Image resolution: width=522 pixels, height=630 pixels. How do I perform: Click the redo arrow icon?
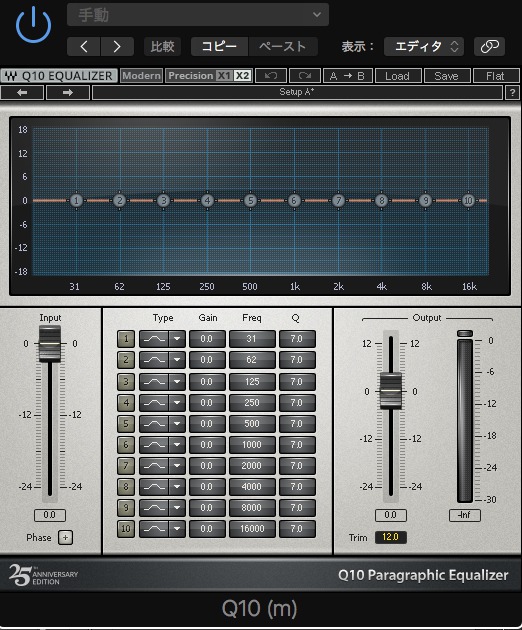coord(305,76)
